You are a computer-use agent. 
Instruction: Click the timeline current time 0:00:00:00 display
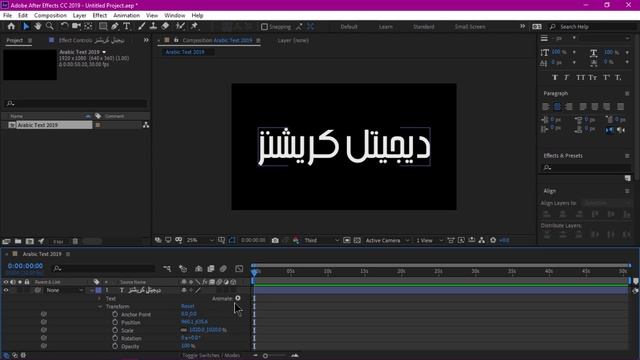pyautogui.click(x=25, y=266)
